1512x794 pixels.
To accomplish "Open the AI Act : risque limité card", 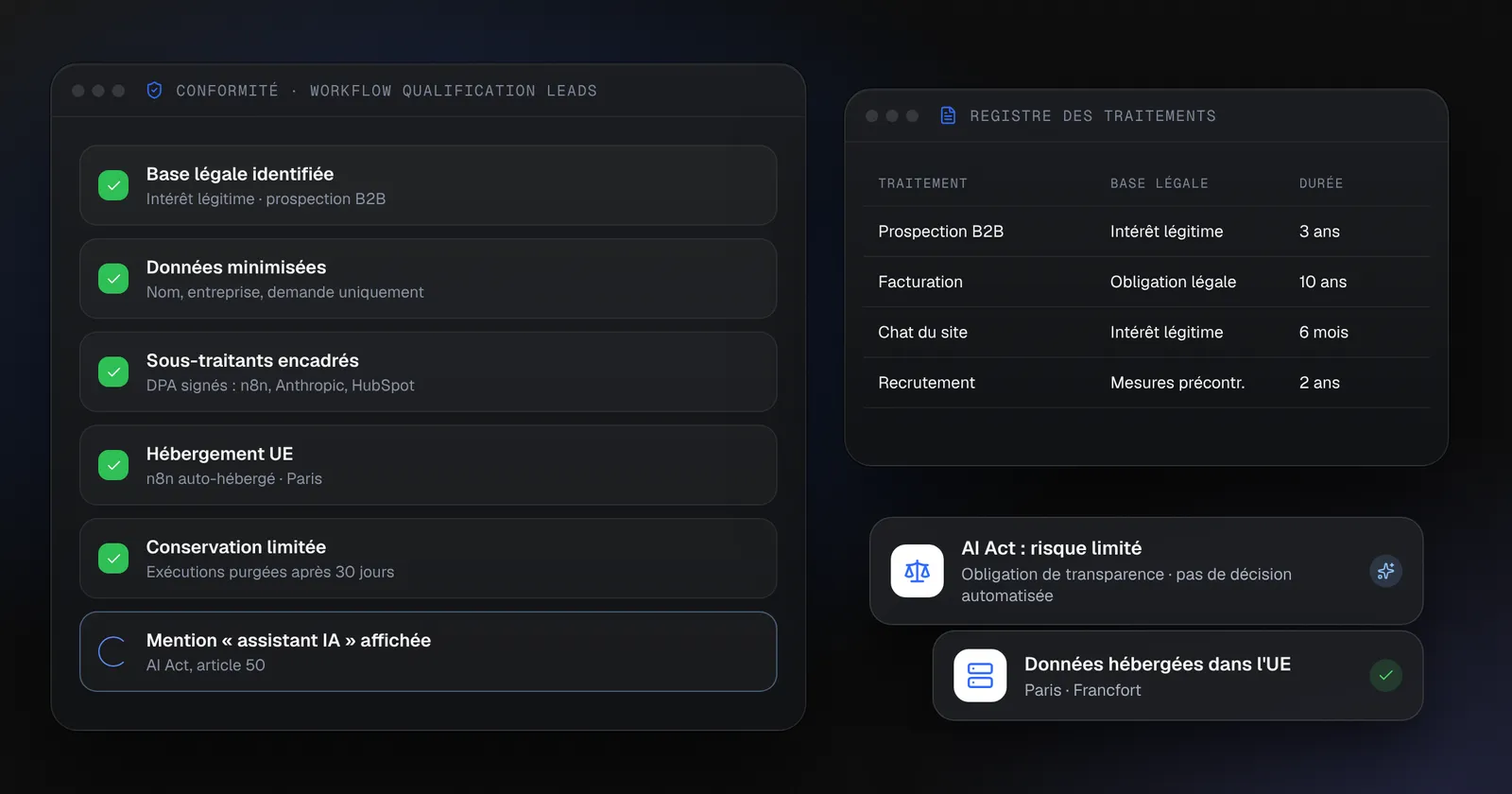I will (x=1146, y=571).
